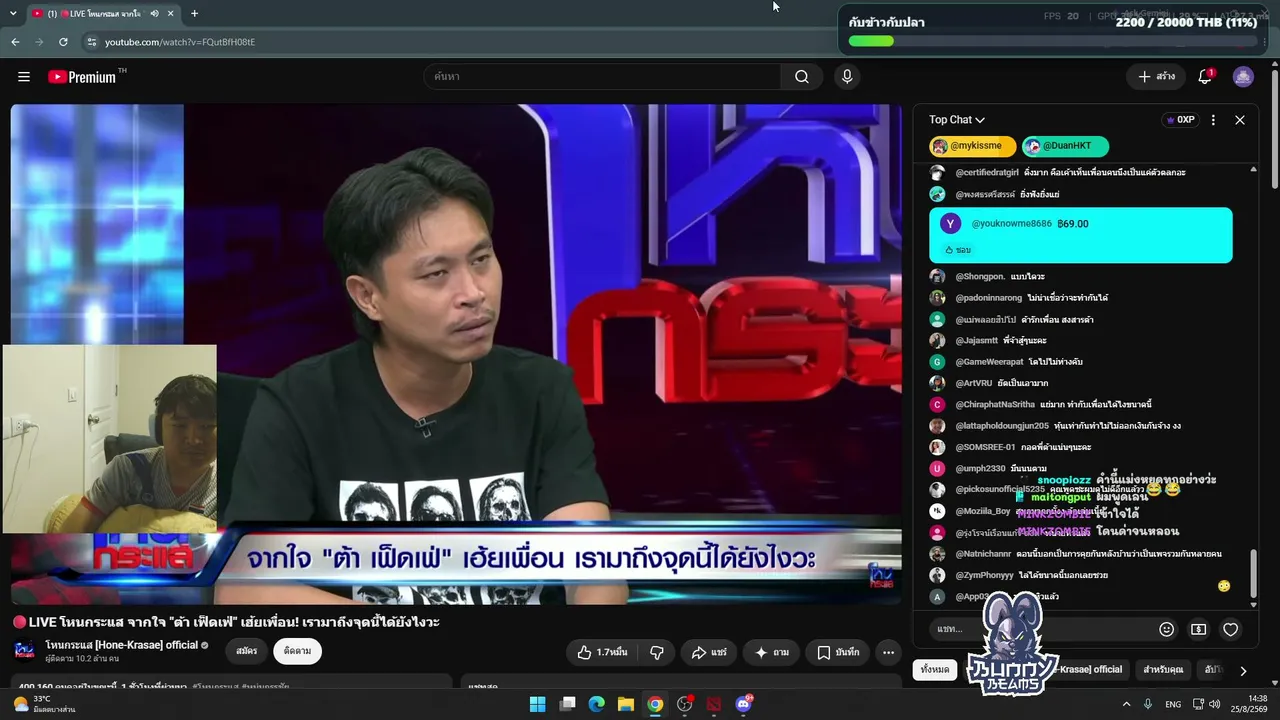Open Microsoft Edge from the taskbar
The height and width of the screenshot is (720, 1280).
tap(597, 704)
